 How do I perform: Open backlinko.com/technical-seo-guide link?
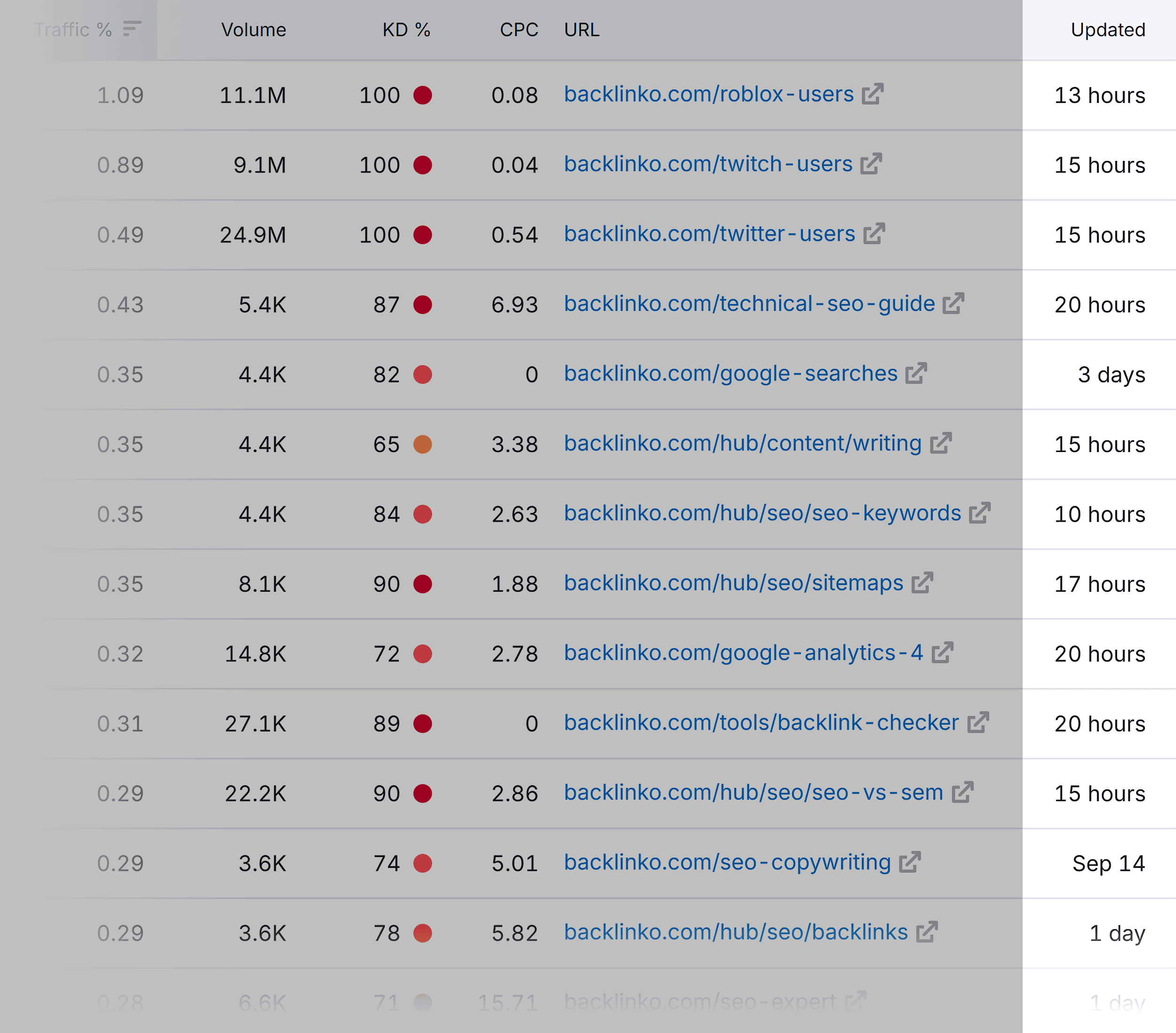[750, 304]
